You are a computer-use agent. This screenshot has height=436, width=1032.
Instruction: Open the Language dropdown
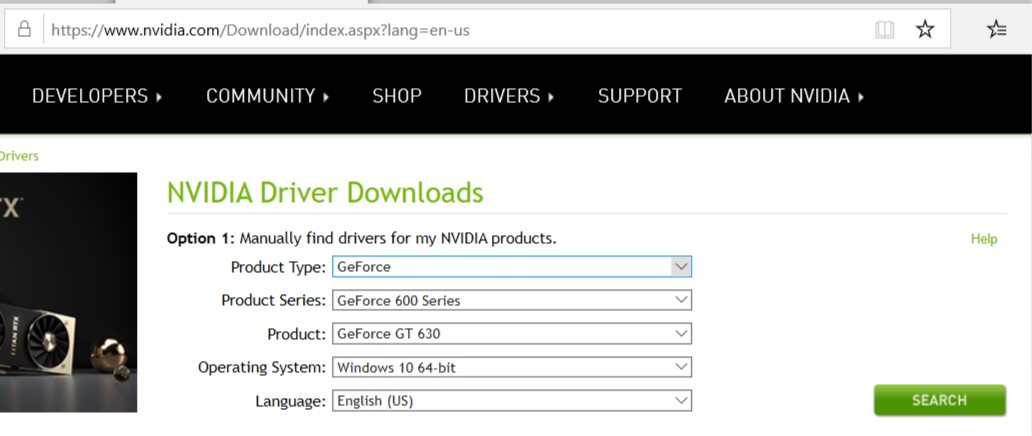coord(512,400)
